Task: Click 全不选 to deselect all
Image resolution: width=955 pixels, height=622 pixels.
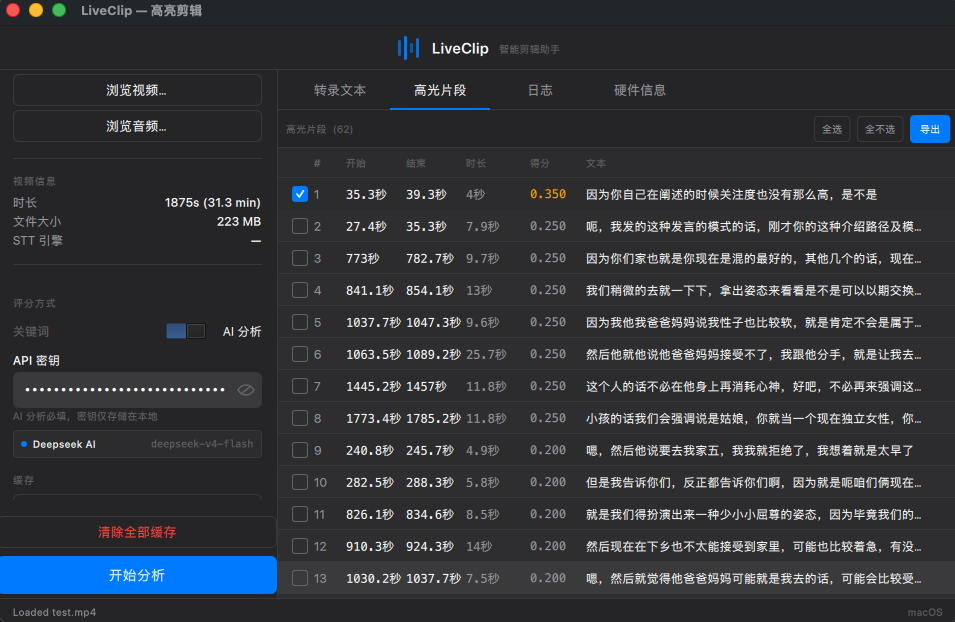Action: point(879,129)
